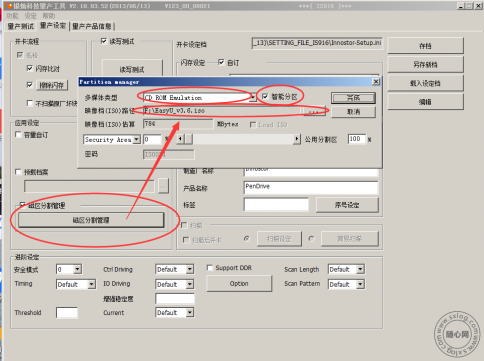Enable the 容量自订 checkbox
Viewport: 484px width, 361px height.
coord(18,134)
